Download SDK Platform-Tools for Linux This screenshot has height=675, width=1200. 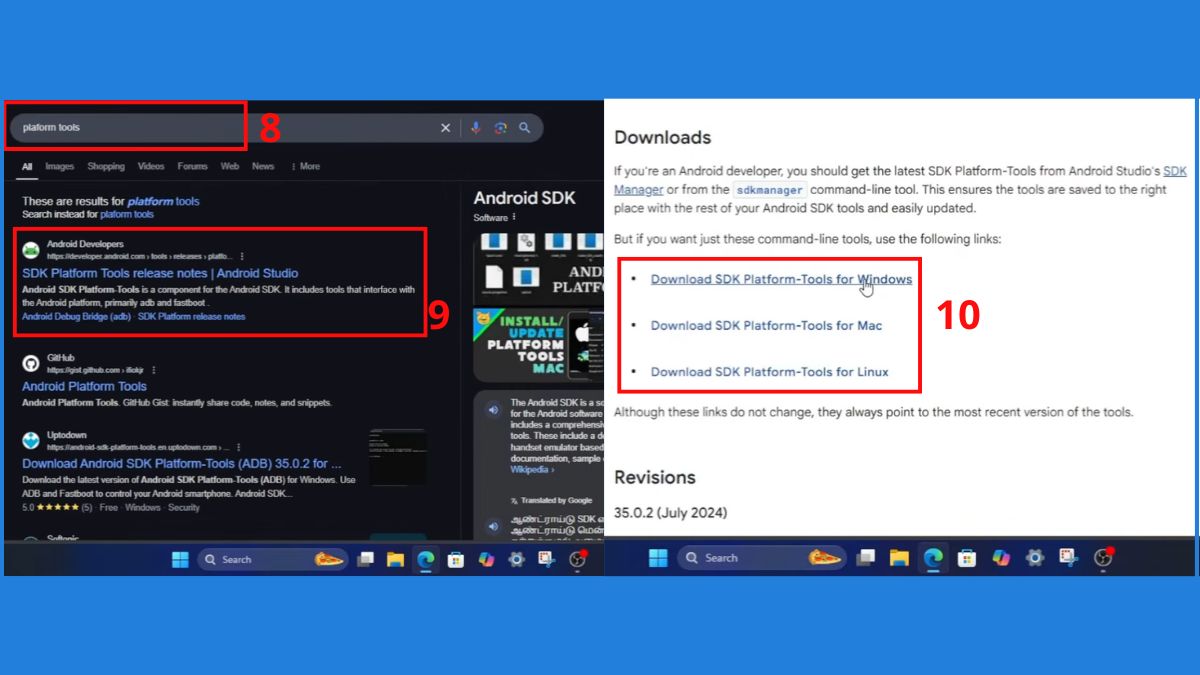click(769, 372)
